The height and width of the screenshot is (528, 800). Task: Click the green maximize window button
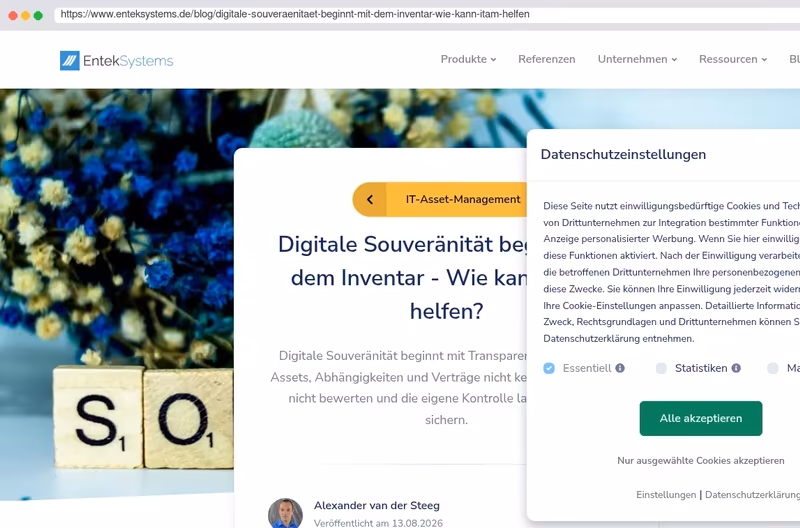coord(38,15)
